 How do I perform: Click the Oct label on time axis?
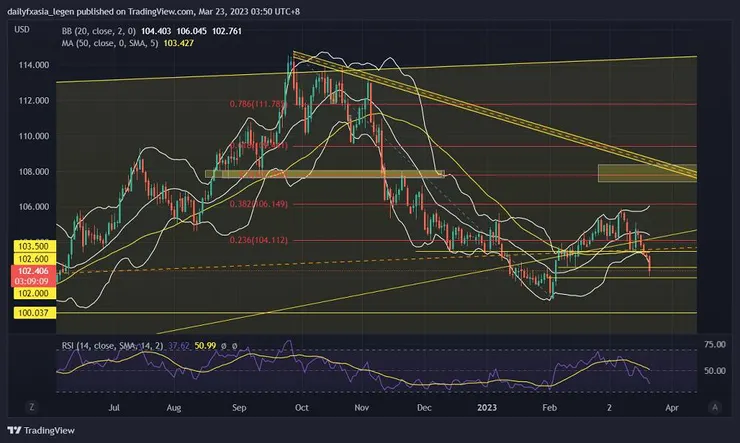click(x=302, y=408)
